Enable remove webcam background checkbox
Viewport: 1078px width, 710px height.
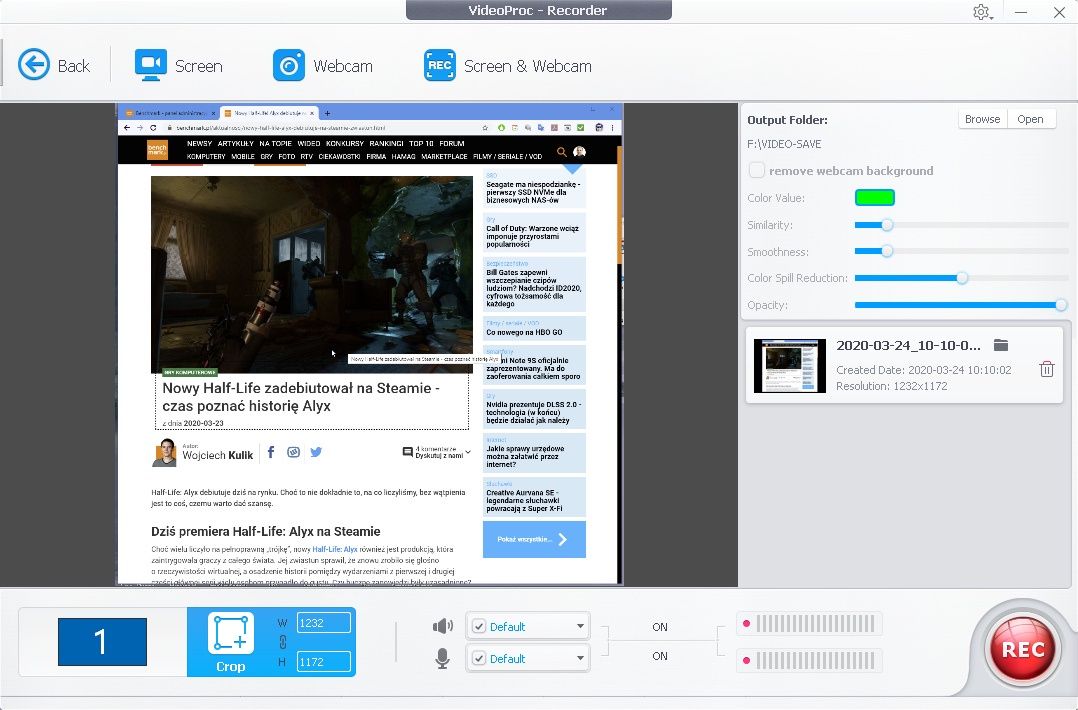click(757, 170)
